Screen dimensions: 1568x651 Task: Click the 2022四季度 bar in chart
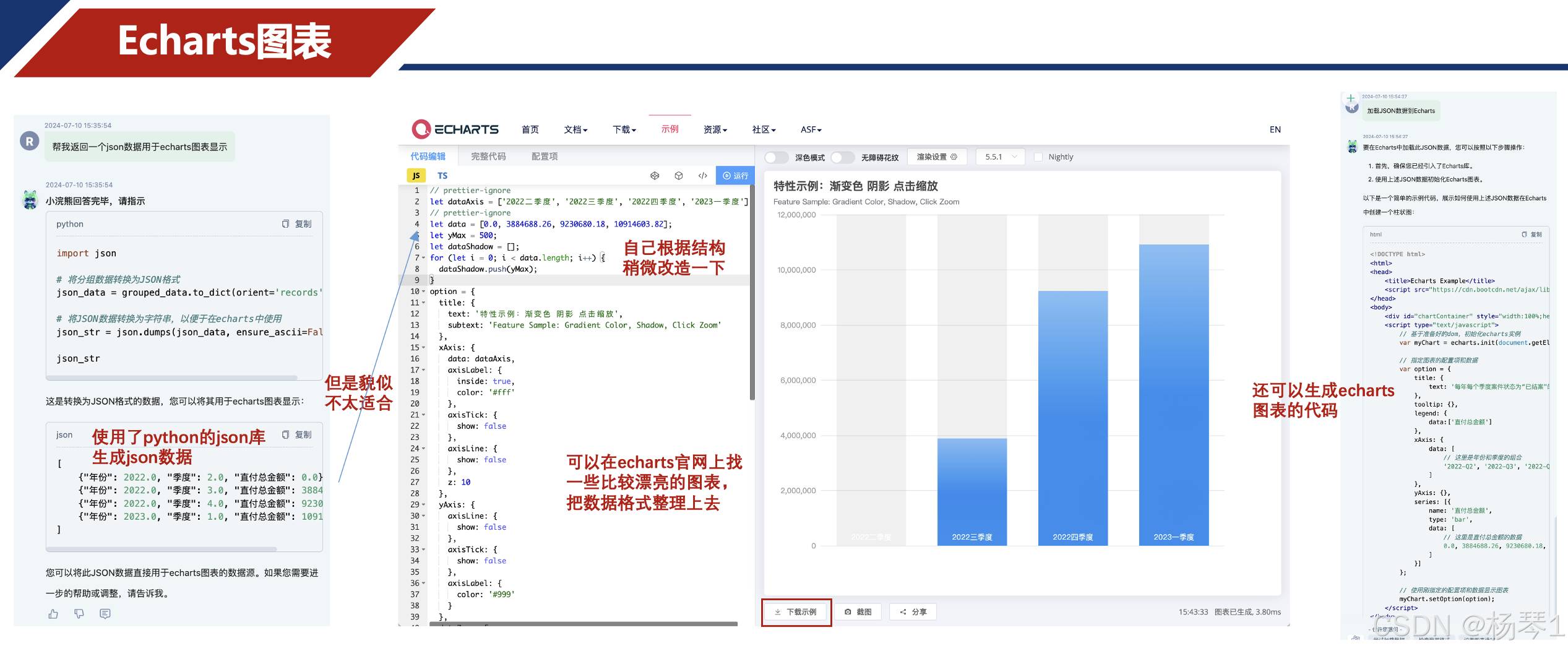[x=1073, y=418]
